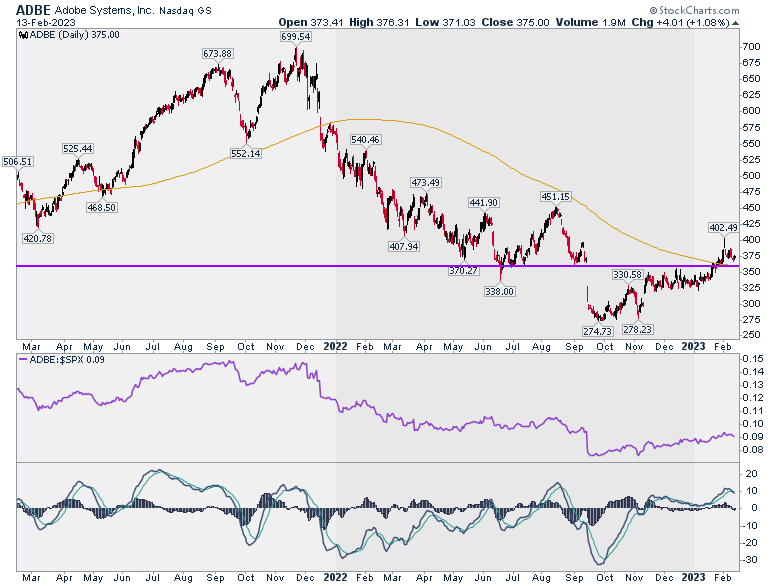The height and width of the screenshot is (586, 780).
Task: Click the High 376.31 value
Action: point(380,23)
